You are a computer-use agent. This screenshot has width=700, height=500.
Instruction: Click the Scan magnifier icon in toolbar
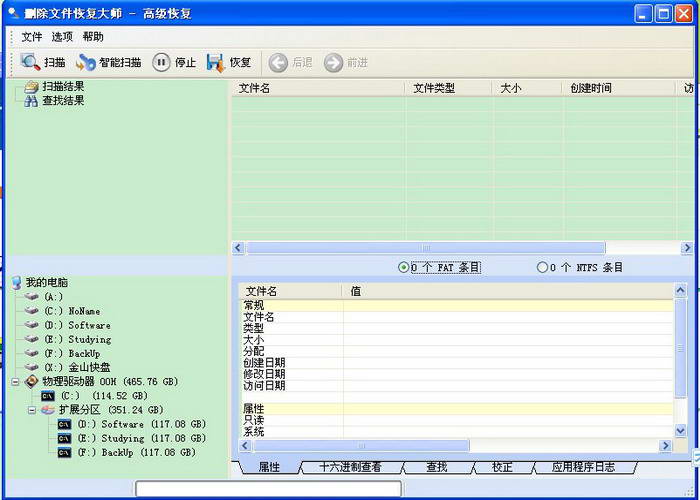click(x=30, y=62)
